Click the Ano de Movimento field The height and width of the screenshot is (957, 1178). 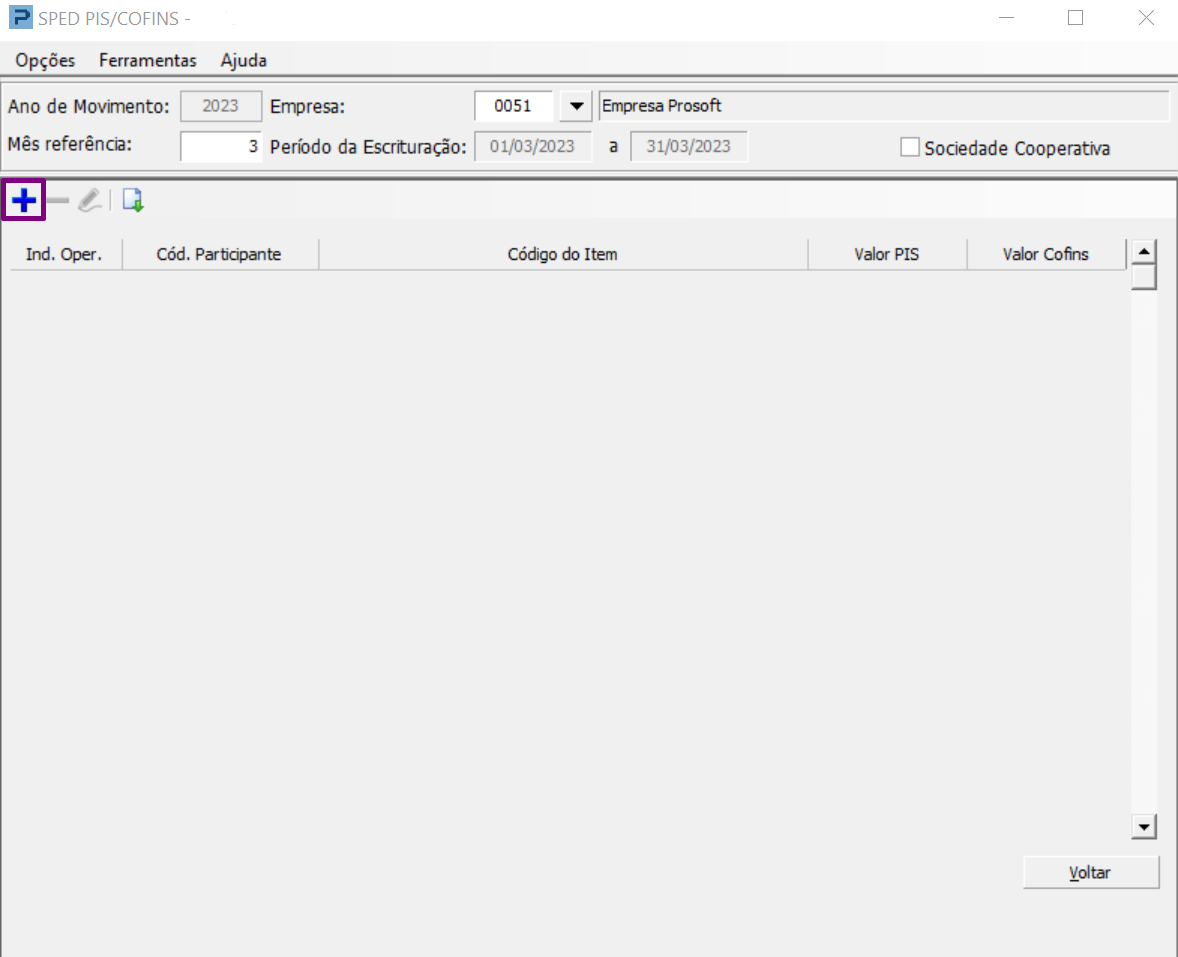click(221, 106)
